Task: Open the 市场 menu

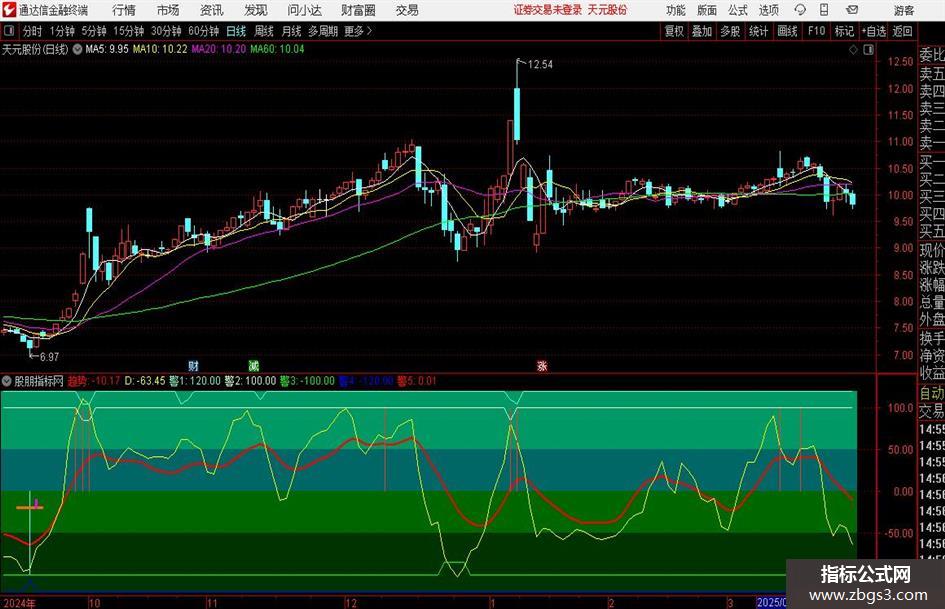Action: coord(168,10)
